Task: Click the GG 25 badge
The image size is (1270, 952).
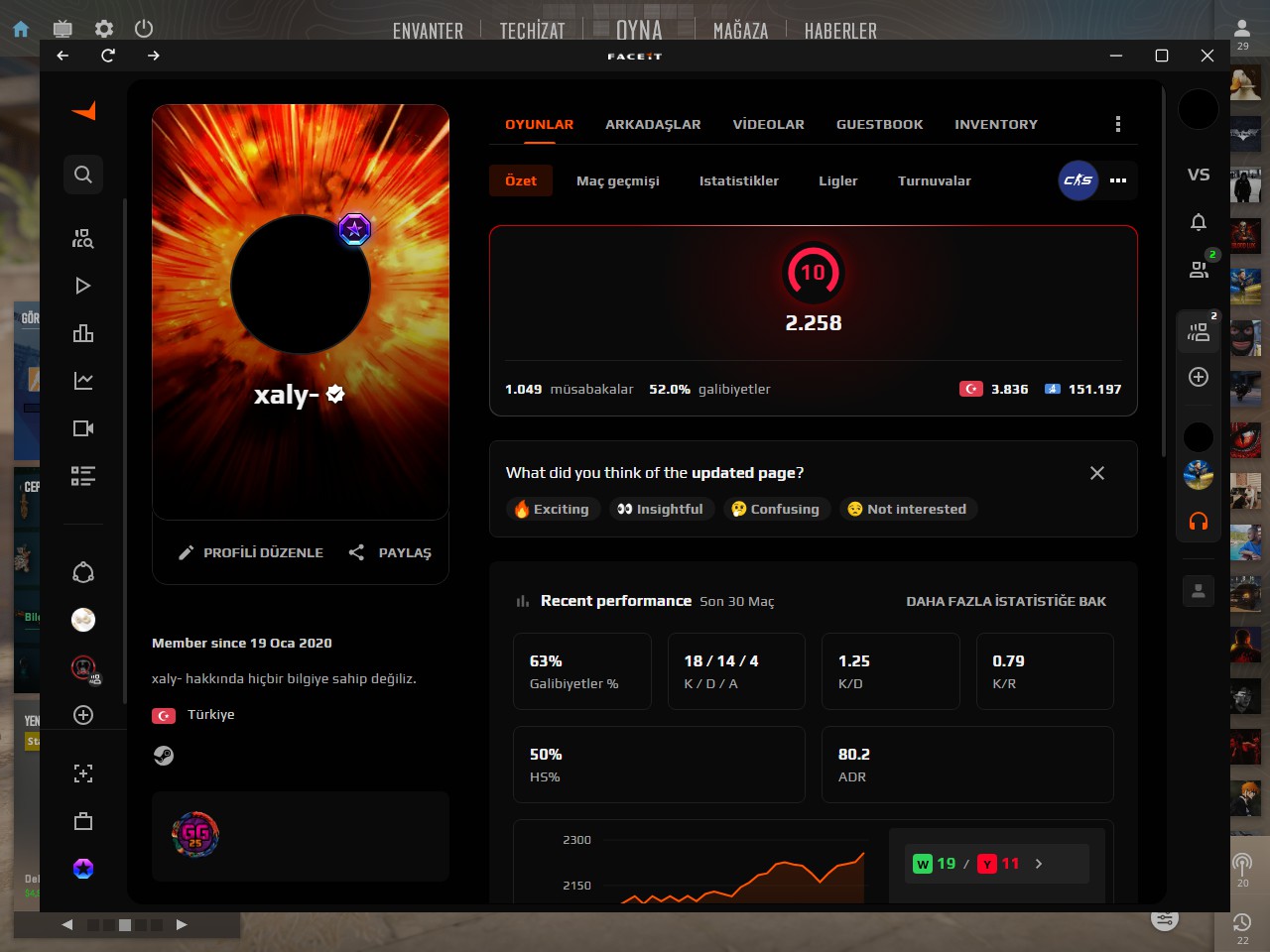Action: (195, 835)
